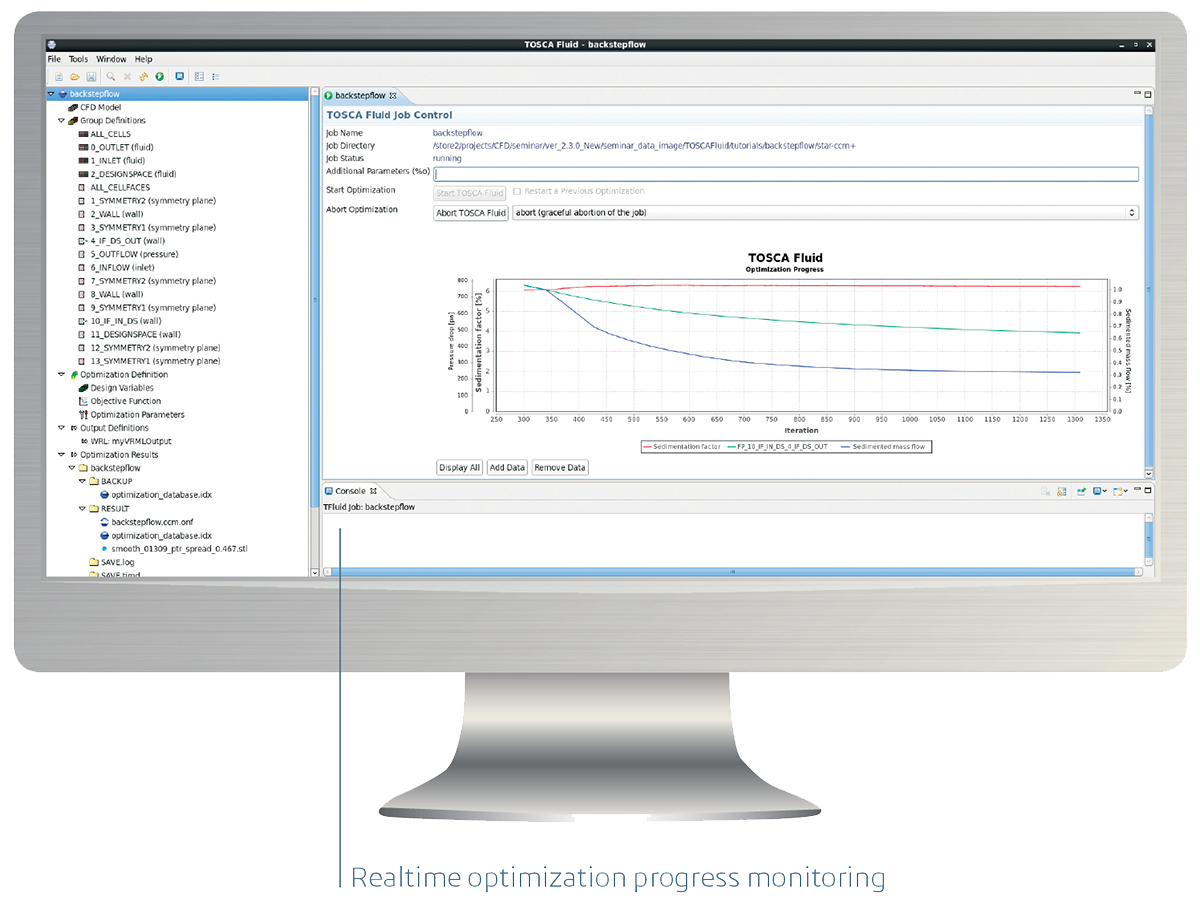The height and width of the screenshot is (900, 1200).
Task: Click the Additional Parameters input field
Action: point(786,174)
